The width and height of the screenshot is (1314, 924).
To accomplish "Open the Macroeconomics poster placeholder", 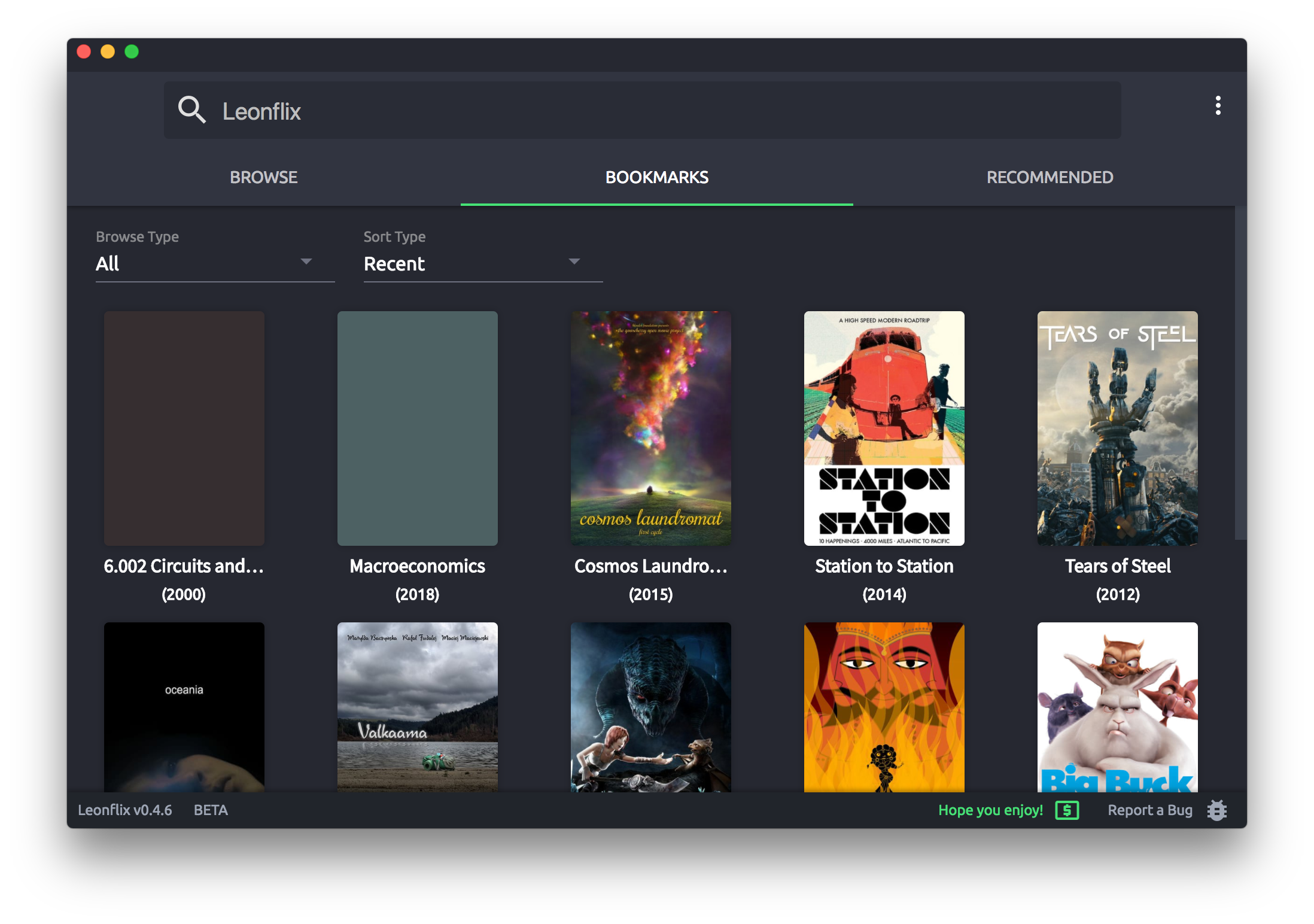I will click(418, 428).
